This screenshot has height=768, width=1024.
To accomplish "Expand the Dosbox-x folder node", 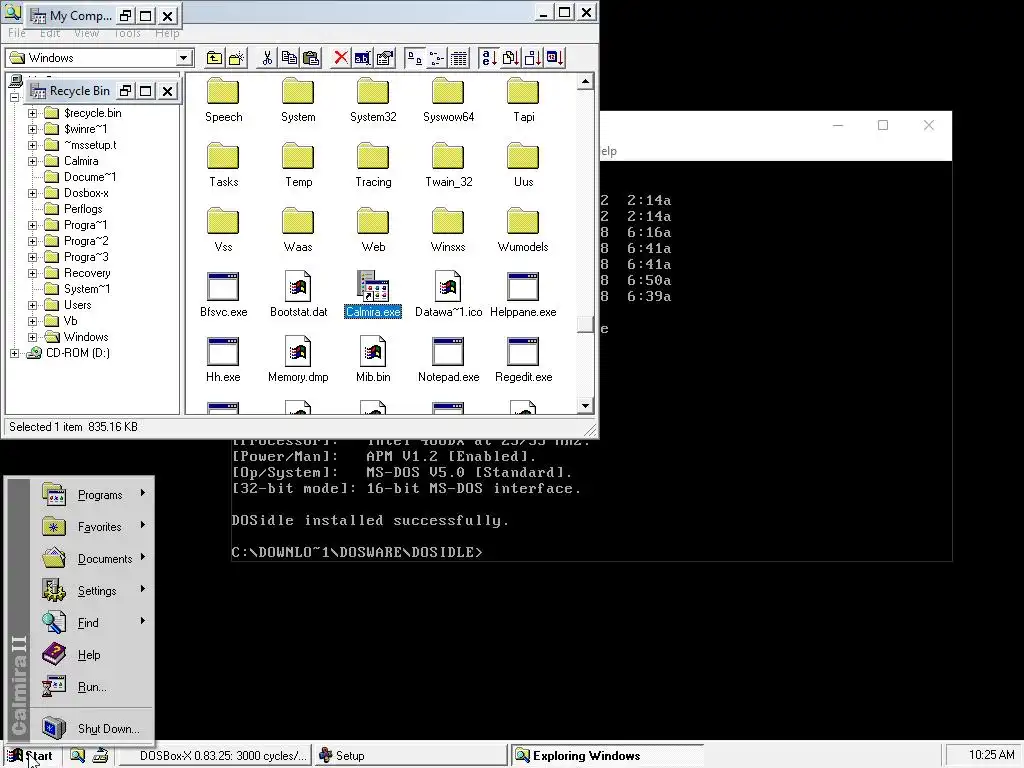I will 32,193.
